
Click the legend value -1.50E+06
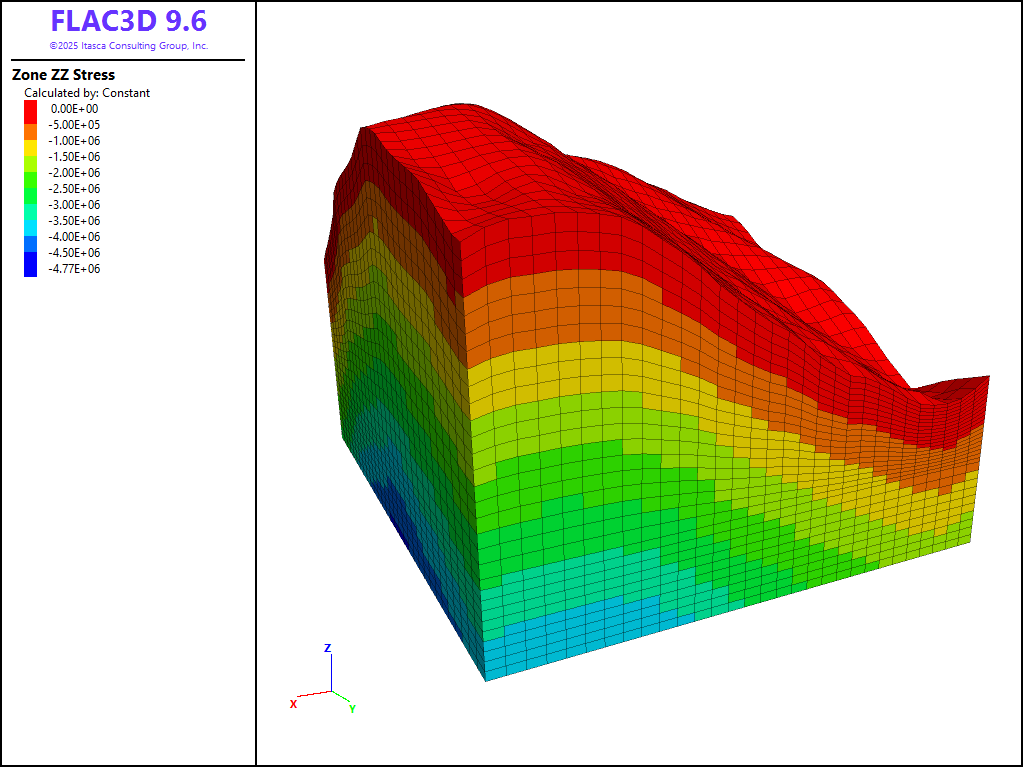pyautogui.click(x=75, y=157)
